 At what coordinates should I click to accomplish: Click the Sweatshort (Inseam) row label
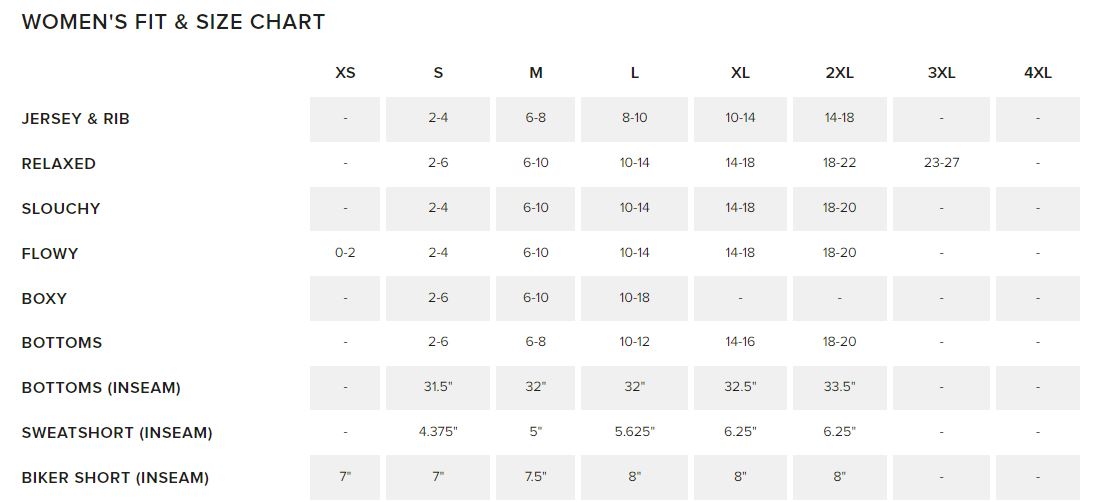coord(117,433)
